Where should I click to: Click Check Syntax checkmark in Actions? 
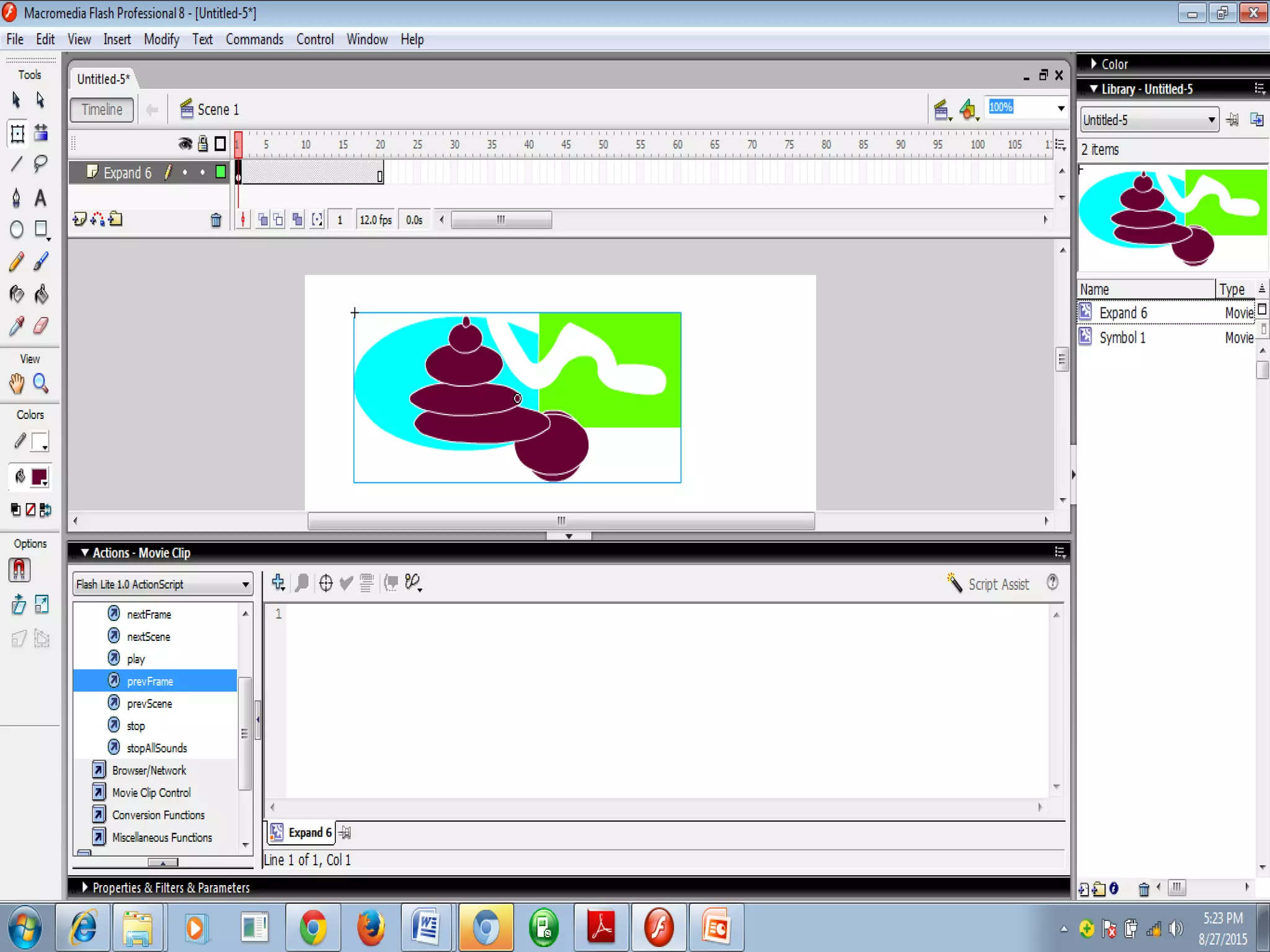point(346,583)
